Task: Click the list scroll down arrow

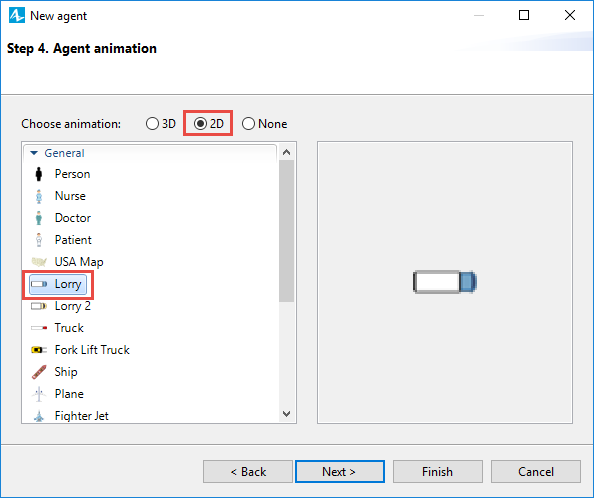Action: point(286,414)
